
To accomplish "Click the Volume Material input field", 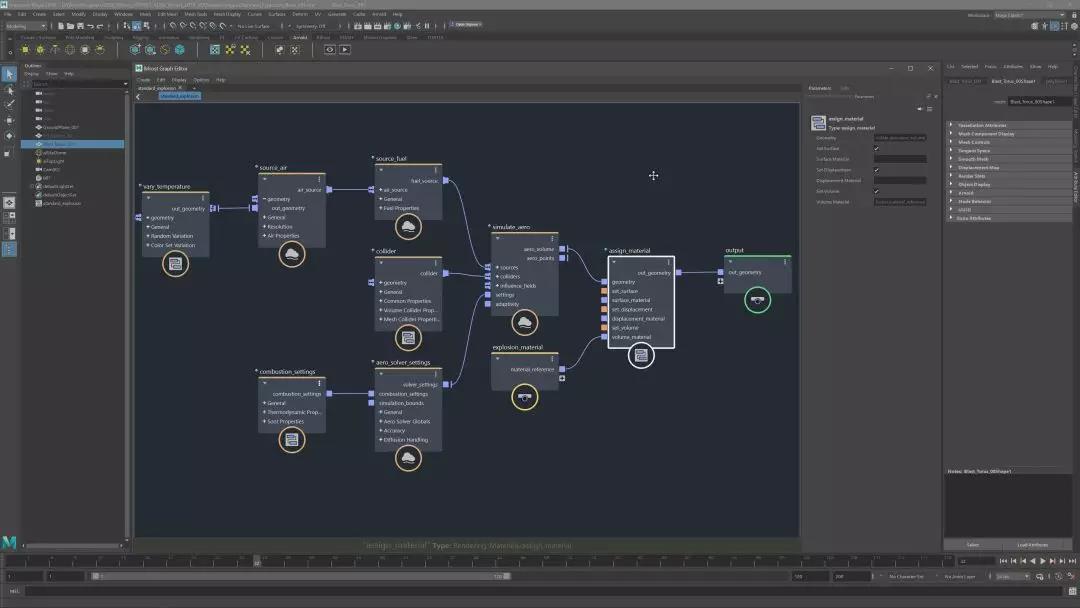I will pos(900,202).
